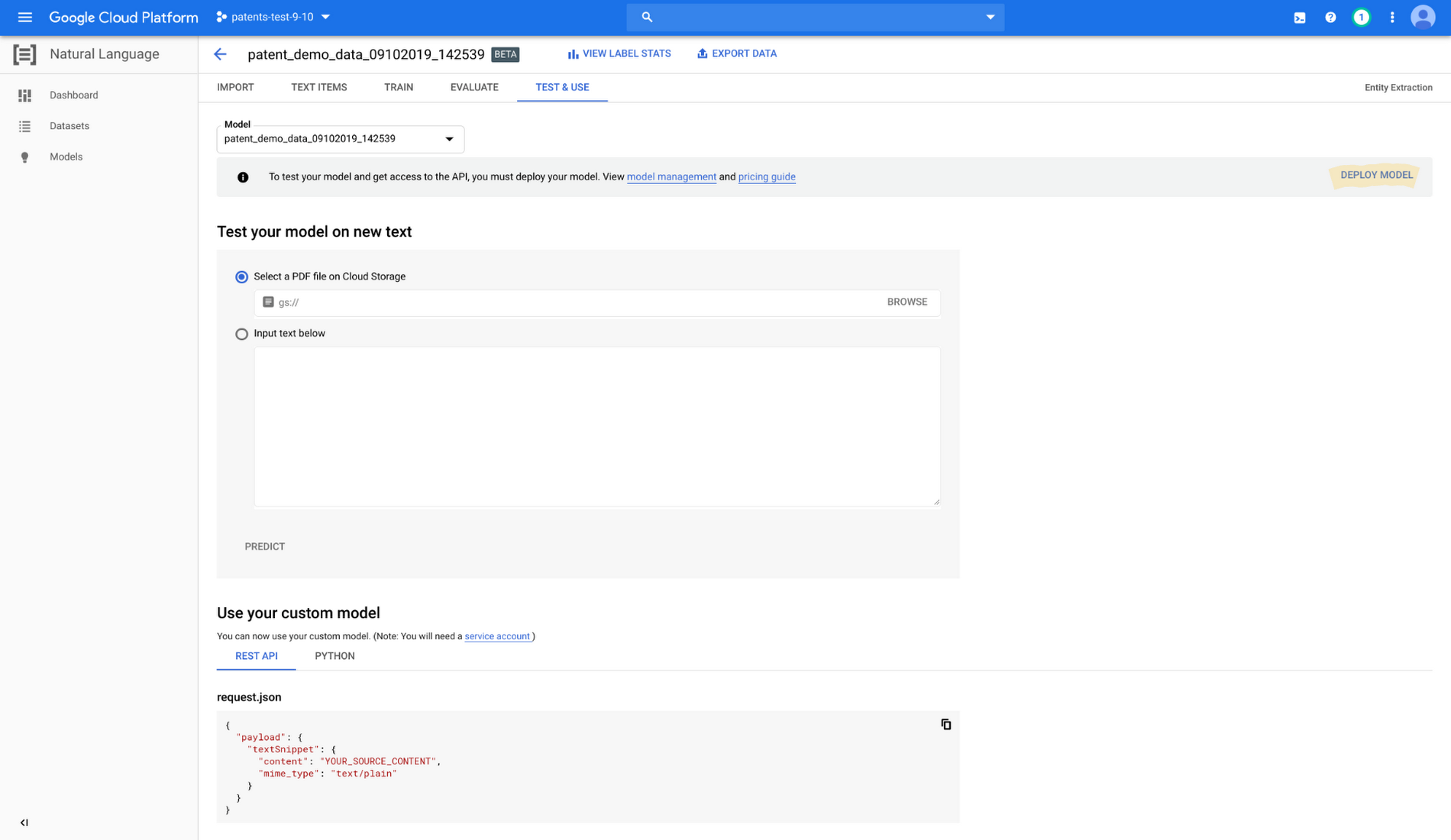Click the Entity Extraction label
This screenshot has height=840, width=1451.
1398,88
